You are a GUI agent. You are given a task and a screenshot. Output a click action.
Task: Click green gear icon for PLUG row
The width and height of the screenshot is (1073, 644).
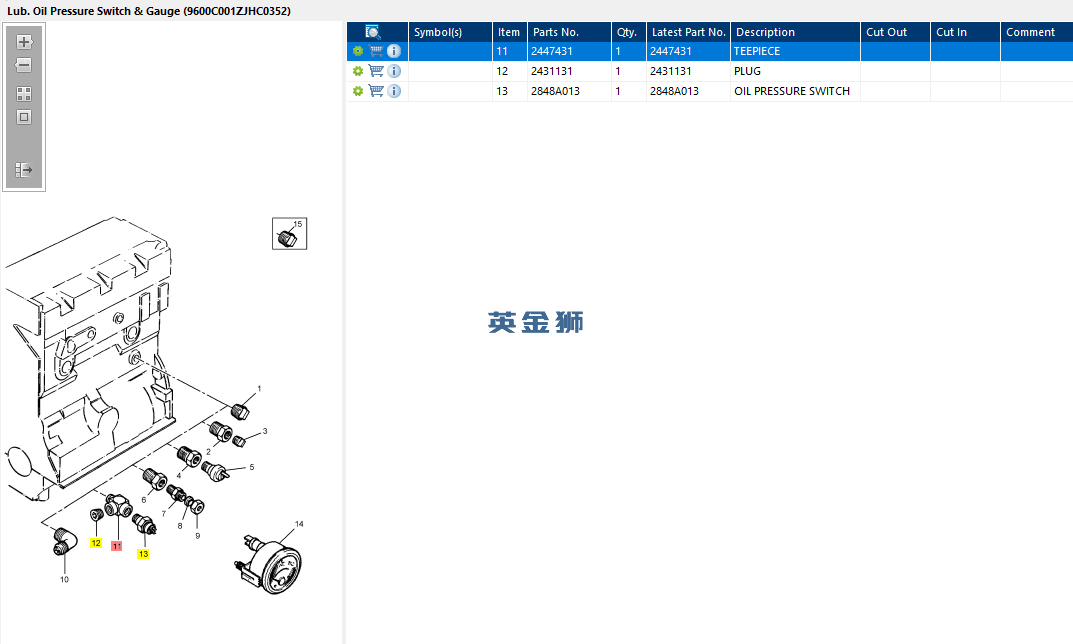tap(357, 71)
